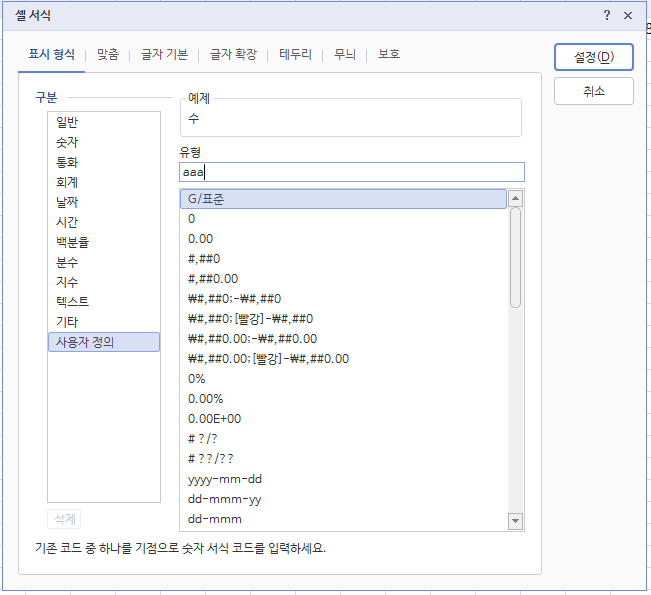Viewport: 651px width, 595px height.
Task: Select ₩#,##0;[빨강]-₩#,##0 format code
Action: point(343,318)
